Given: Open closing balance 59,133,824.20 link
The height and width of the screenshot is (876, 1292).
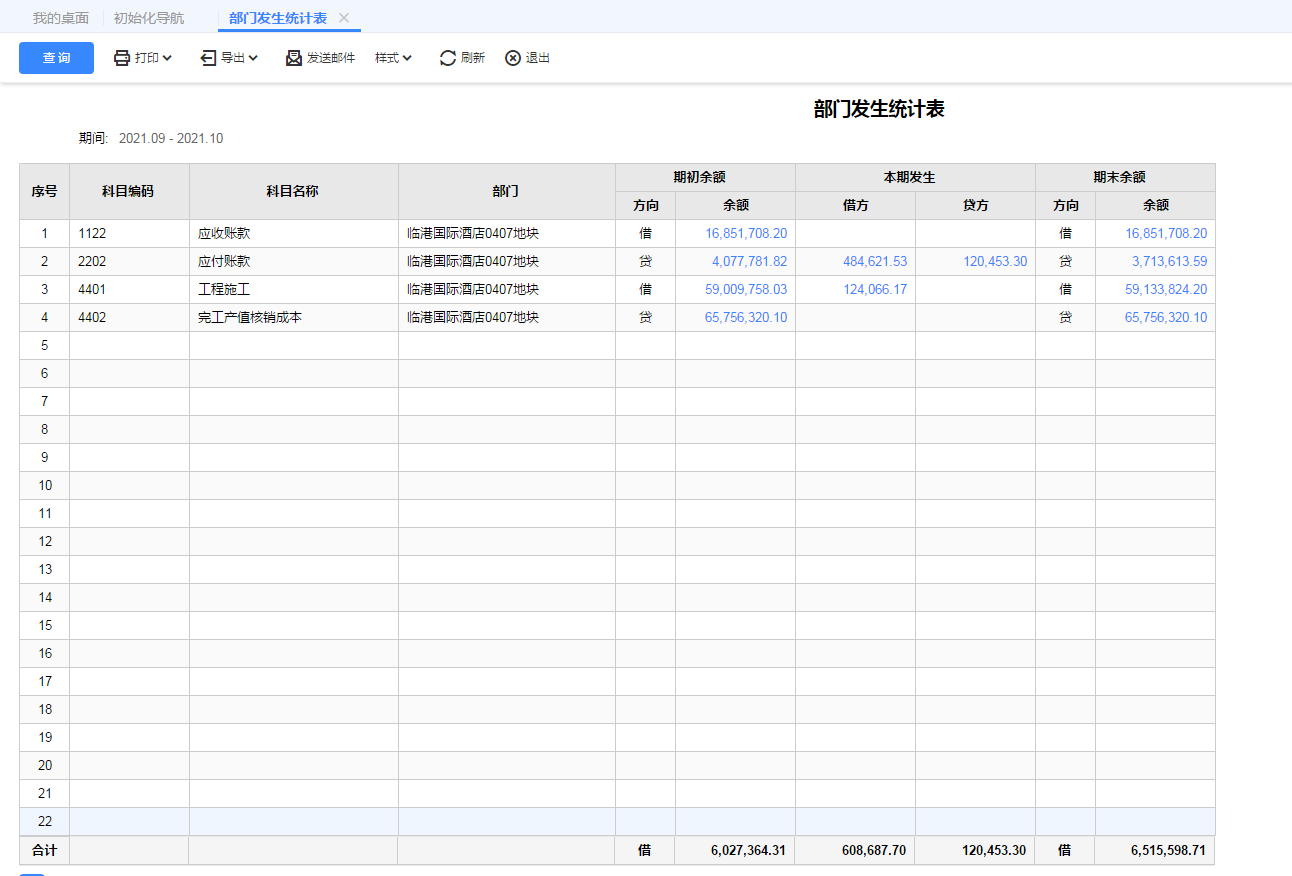Looking at the screenshot, I should 1166,289.
